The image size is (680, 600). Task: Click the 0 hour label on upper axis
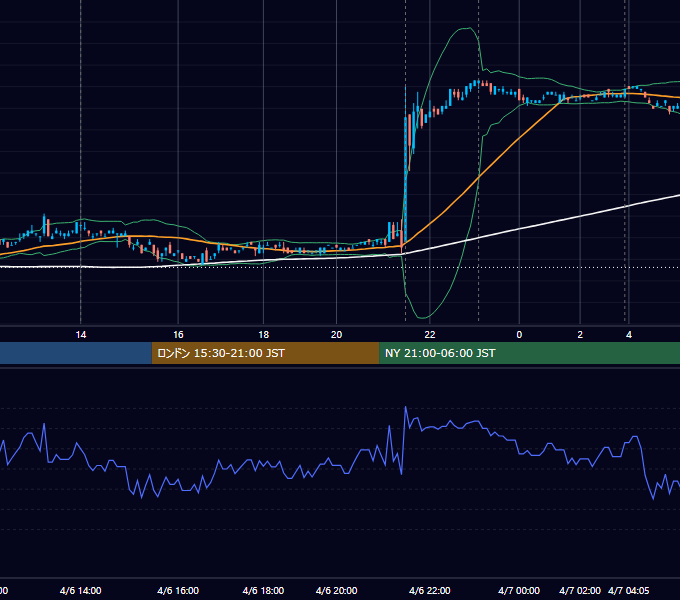tap(519, 335)
